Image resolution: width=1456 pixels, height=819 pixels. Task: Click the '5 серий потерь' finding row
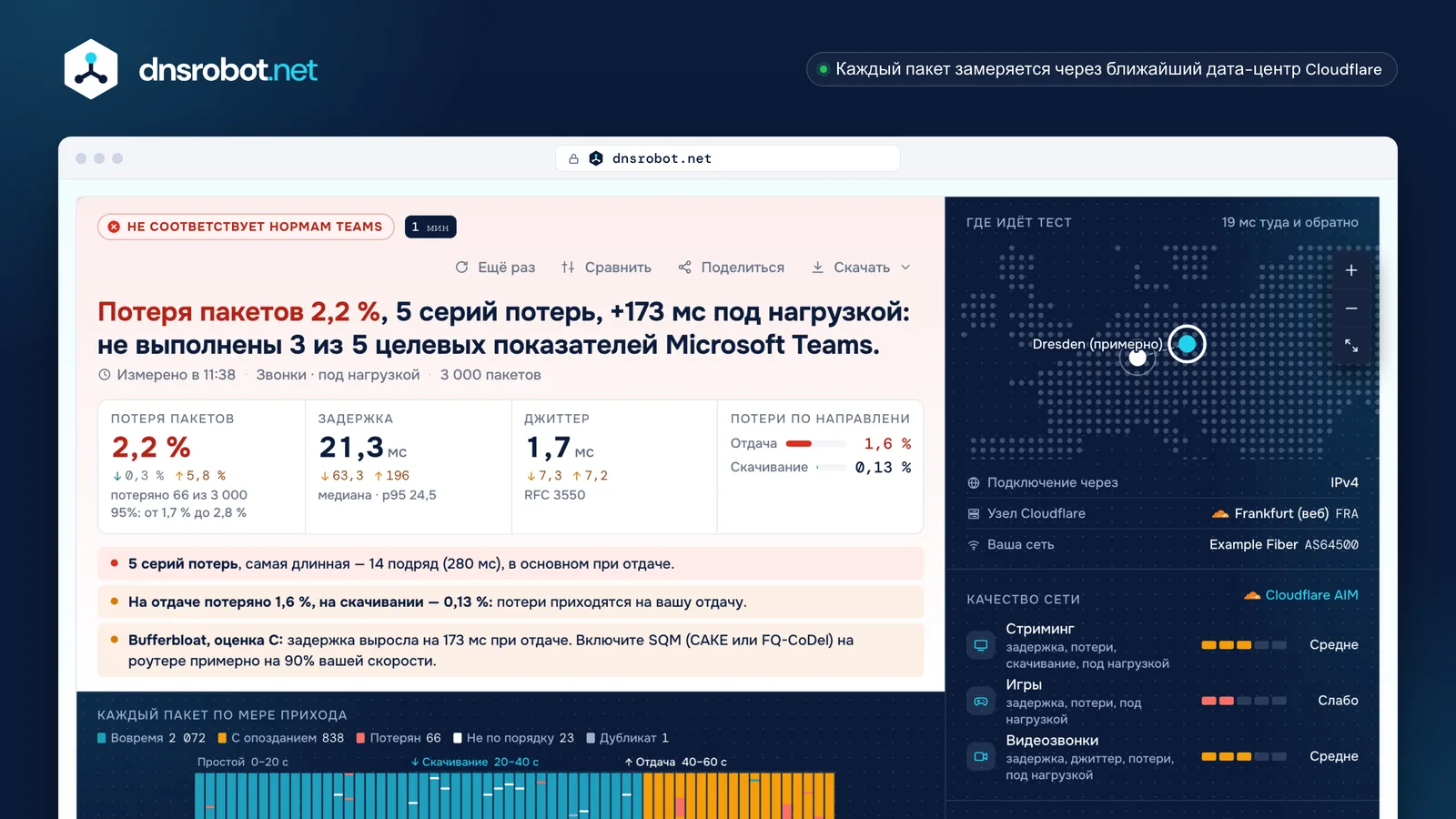[x=511, y=564]
